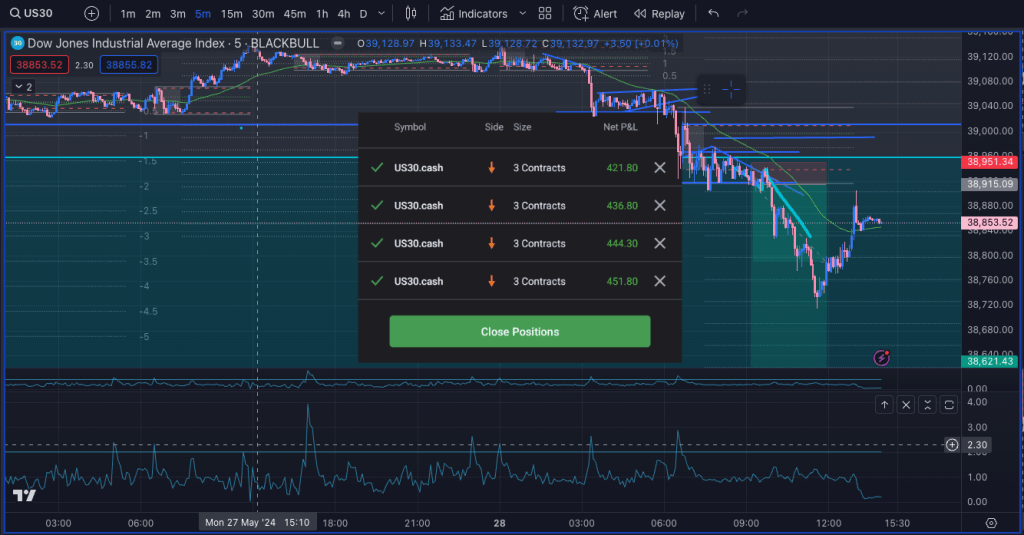Expand the timeframe dropdown arrow after D
The width and height of the screenshot is (1024, 535).
[383, 14]
